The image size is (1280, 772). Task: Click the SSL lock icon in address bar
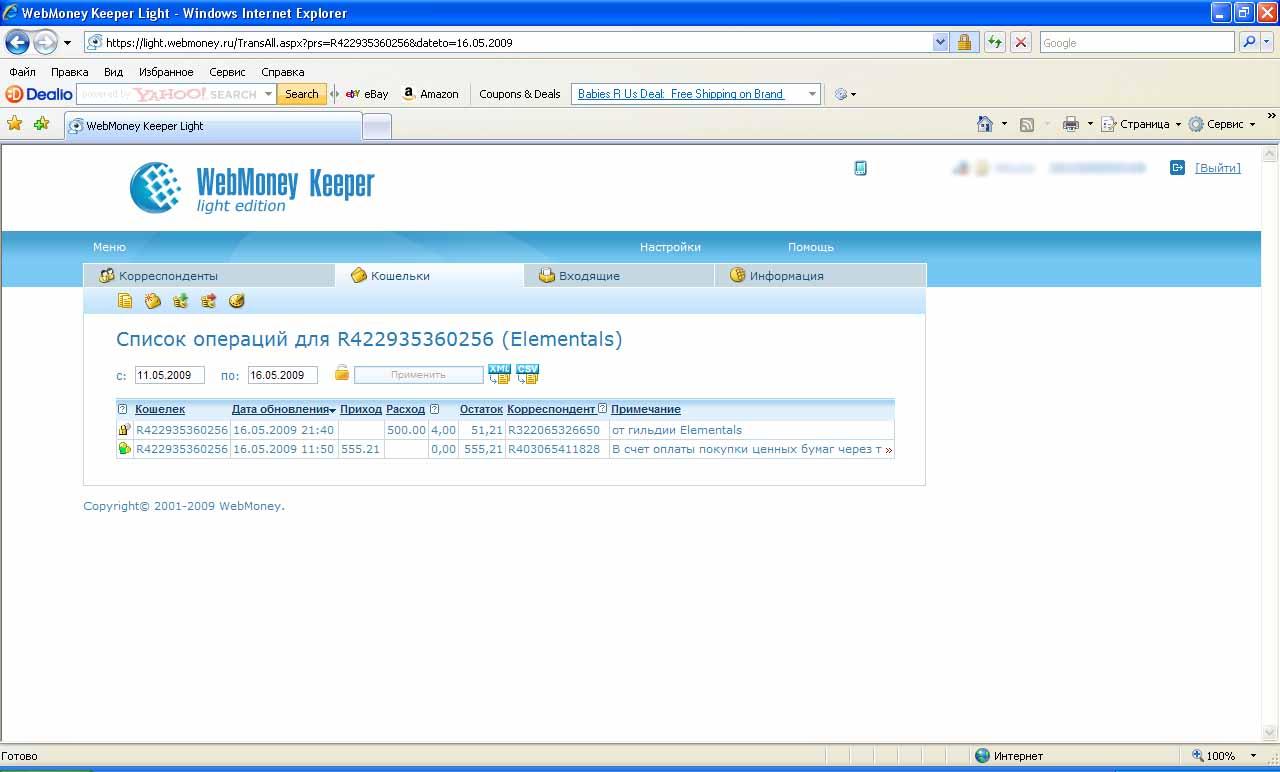(x=964, y=42)
